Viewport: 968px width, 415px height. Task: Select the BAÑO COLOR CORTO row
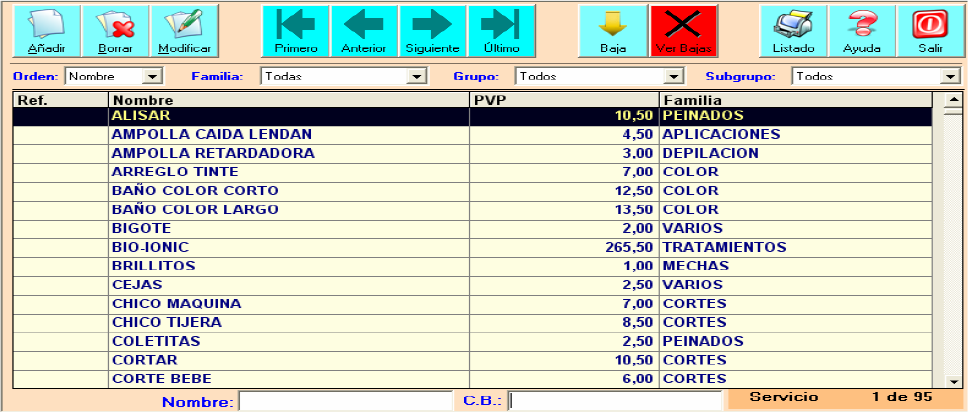(472, 191)
